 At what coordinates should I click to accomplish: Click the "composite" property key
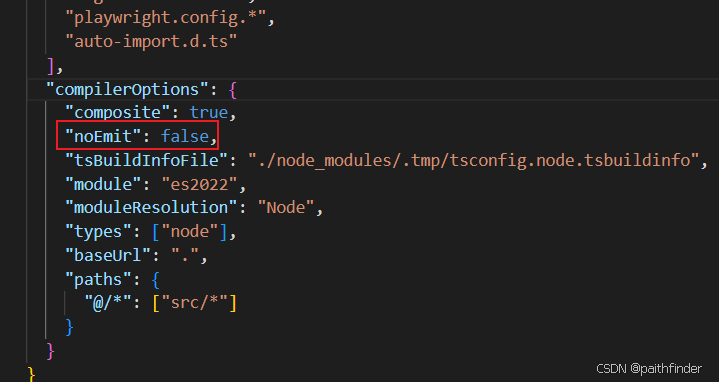(118, 112)
